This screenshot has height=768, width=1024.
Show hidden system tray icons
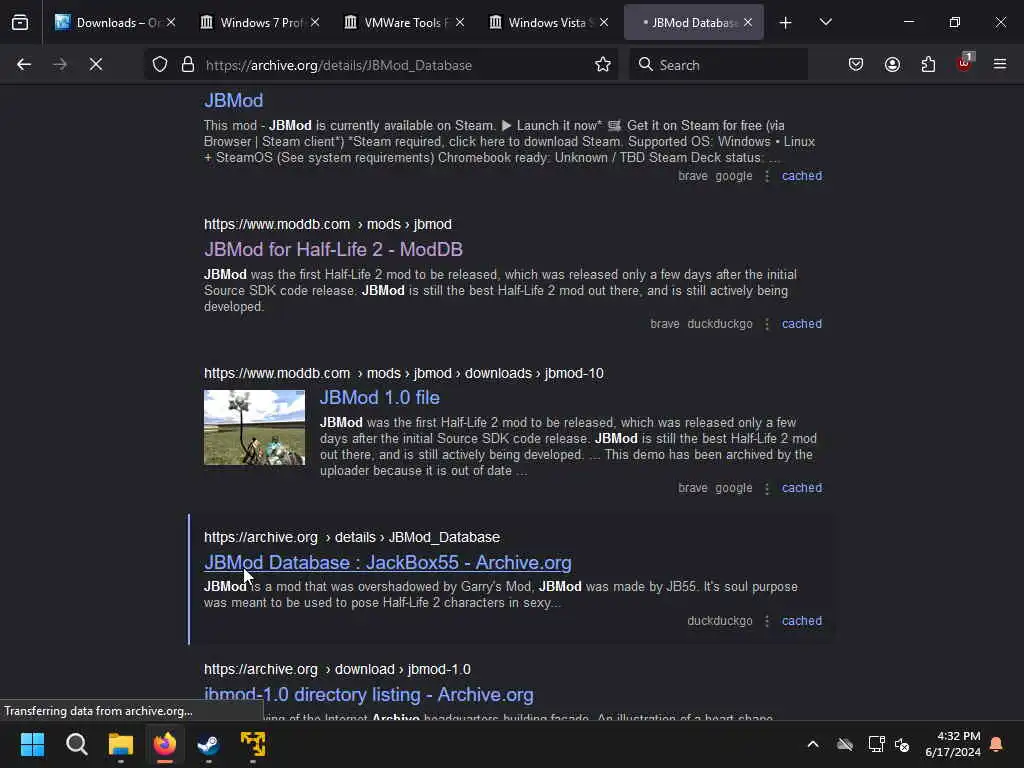pyautogui.click(x=813, y=744)
